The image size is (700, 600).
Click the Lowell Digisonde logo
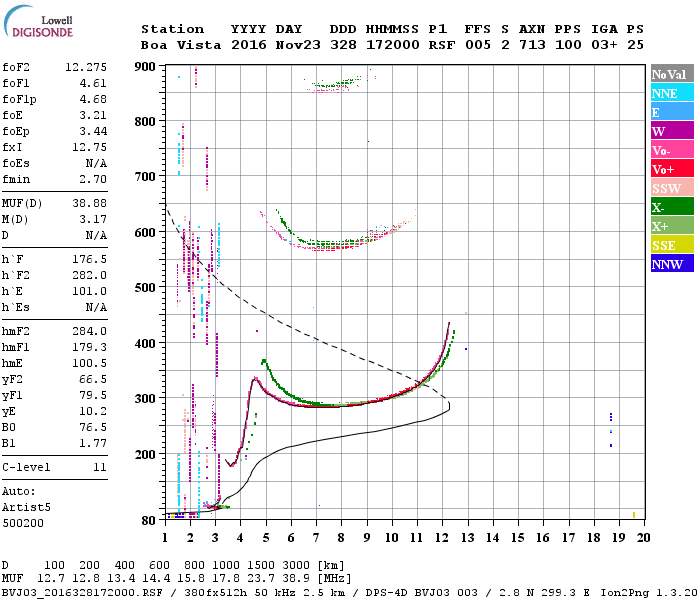coord(38,21)
